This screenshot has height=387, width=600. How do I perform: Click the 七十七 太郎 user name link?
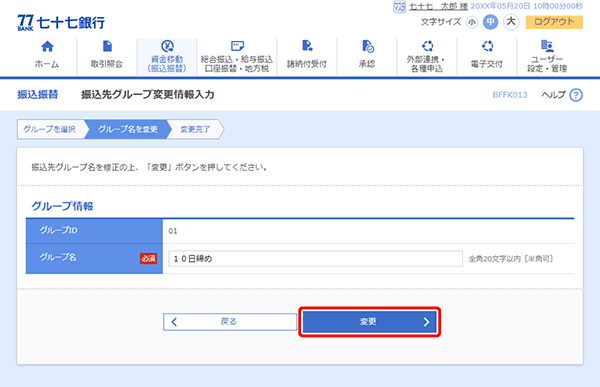pos(438,7)
